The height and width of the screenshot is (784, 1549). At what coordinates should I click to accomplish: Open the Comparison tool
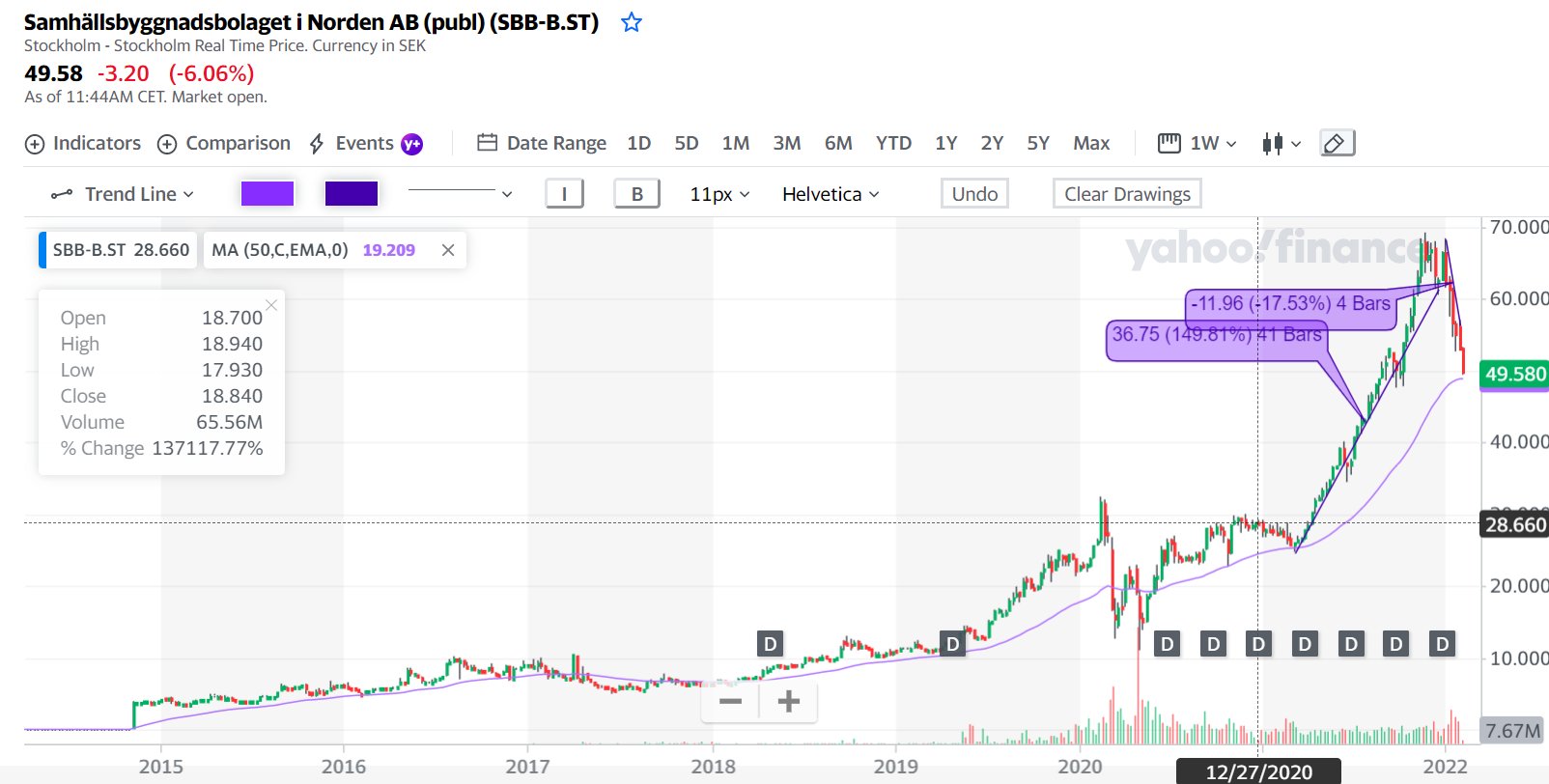[224, 144]
